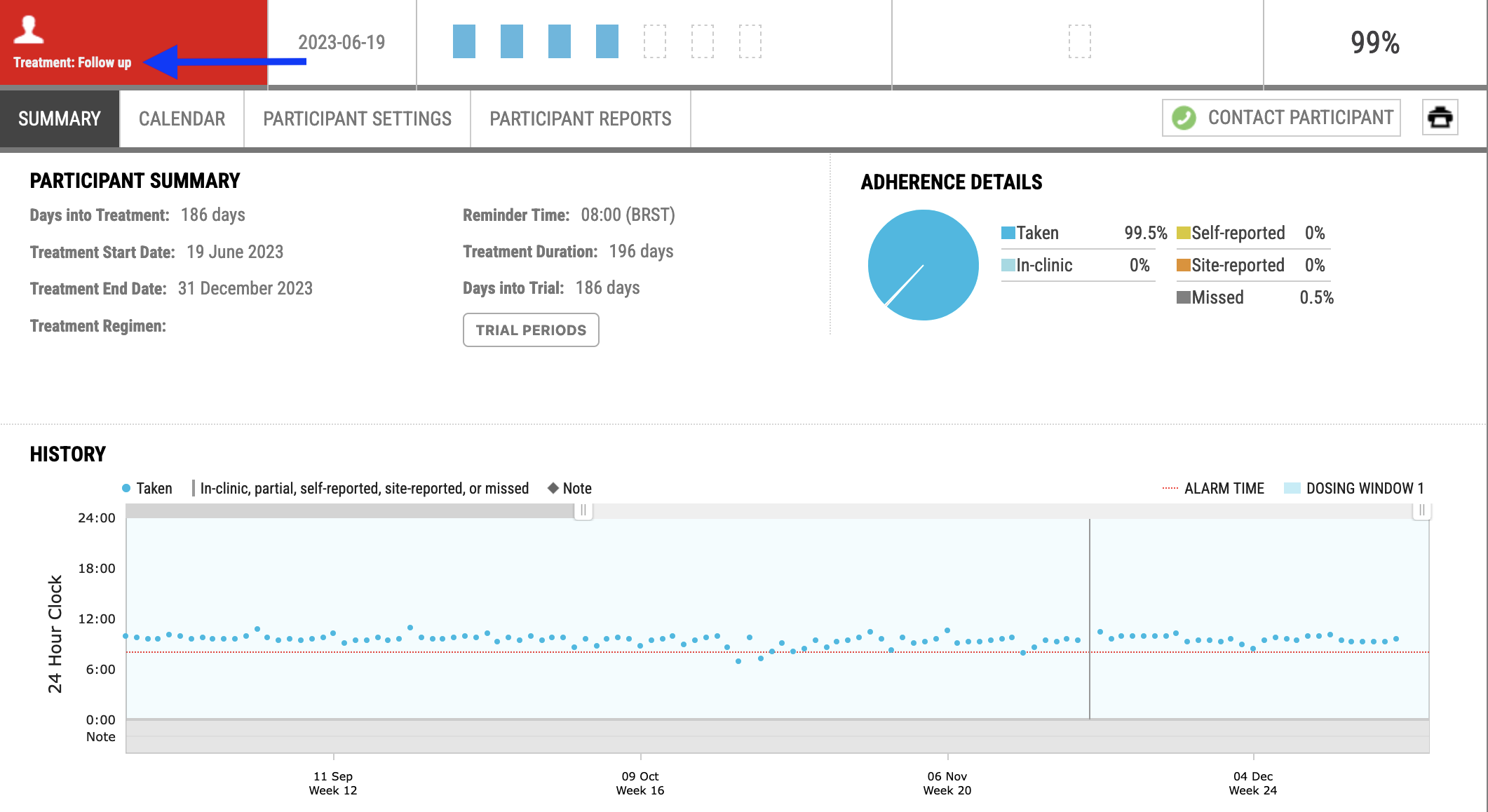The image size is (1488, 812).
Task: Switch to PARTICIPANT SETTINGS tab
Action: point(358,119)
